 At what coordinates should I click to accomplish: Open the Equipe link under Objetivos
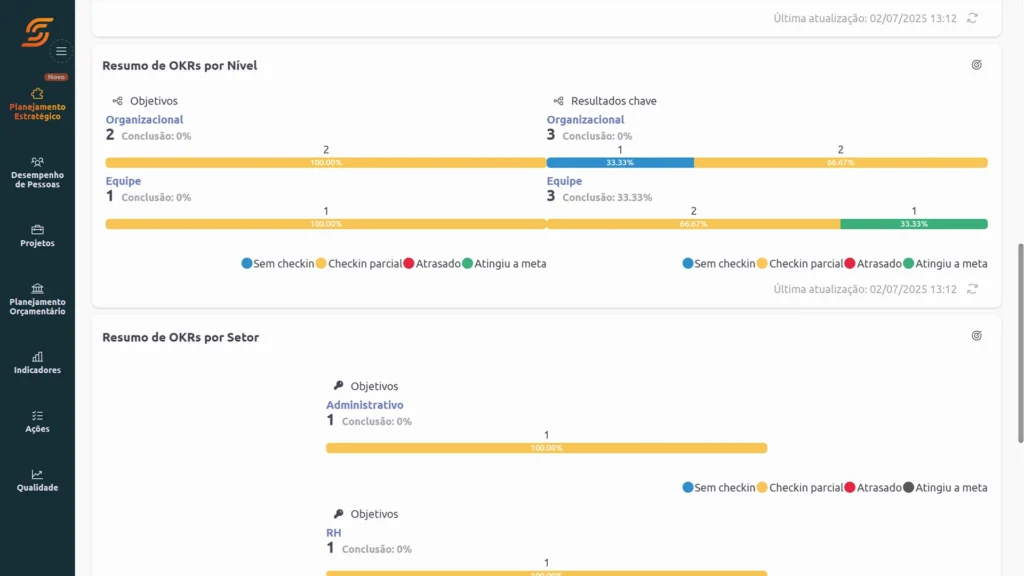[x=123, y=181]
